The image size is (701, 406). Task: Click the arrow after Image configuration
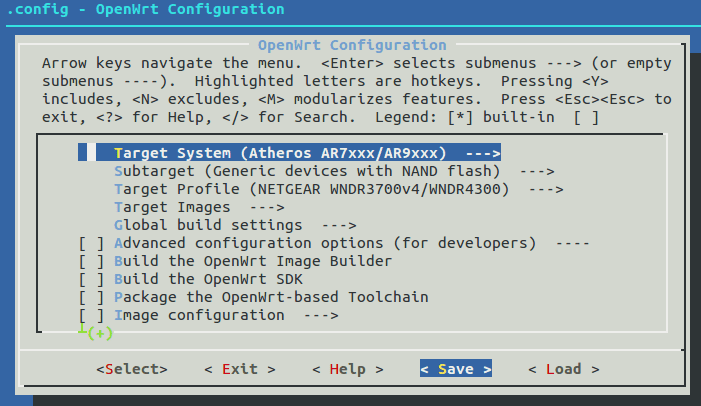[x=321, y=316]
